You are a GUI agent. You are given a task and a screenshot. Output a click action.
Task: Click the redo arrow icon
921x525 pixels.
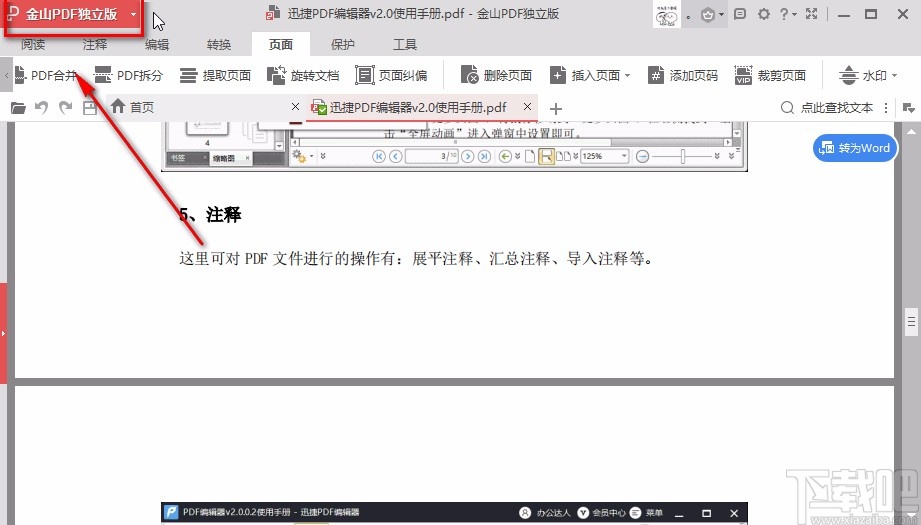tap(65, 107)
